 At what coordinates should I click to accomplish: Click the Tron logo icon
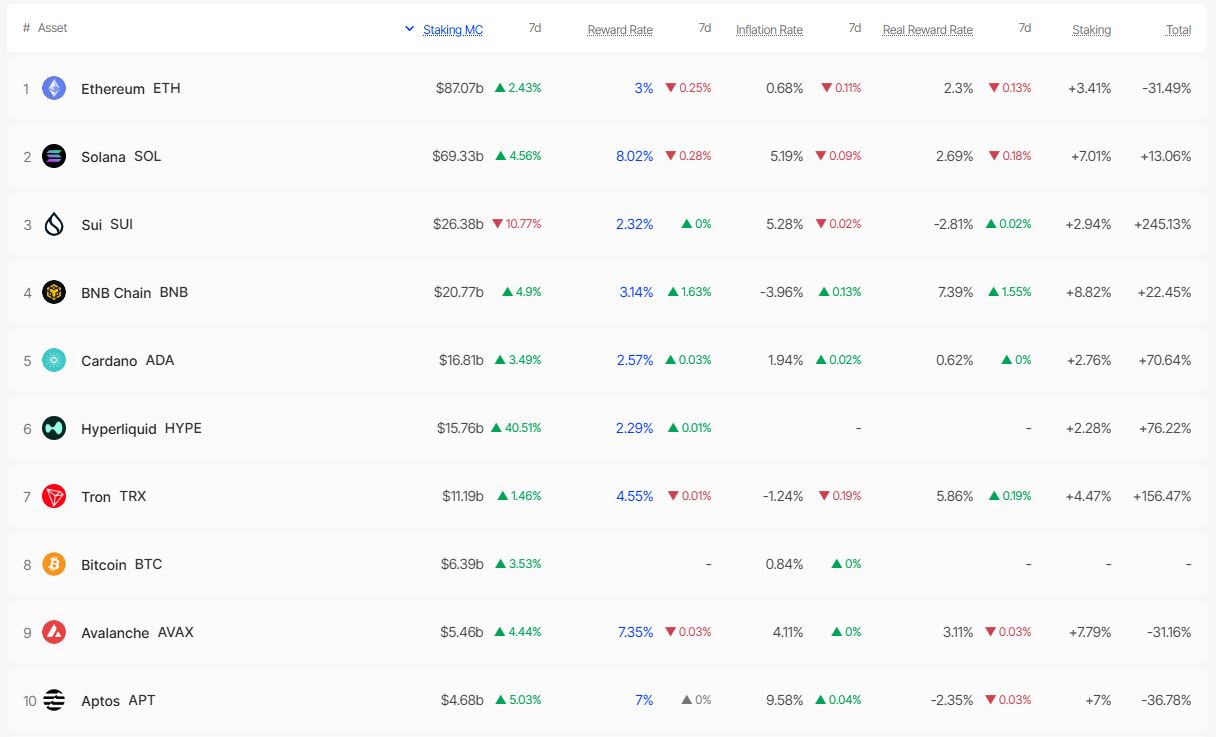pos(54,496)
